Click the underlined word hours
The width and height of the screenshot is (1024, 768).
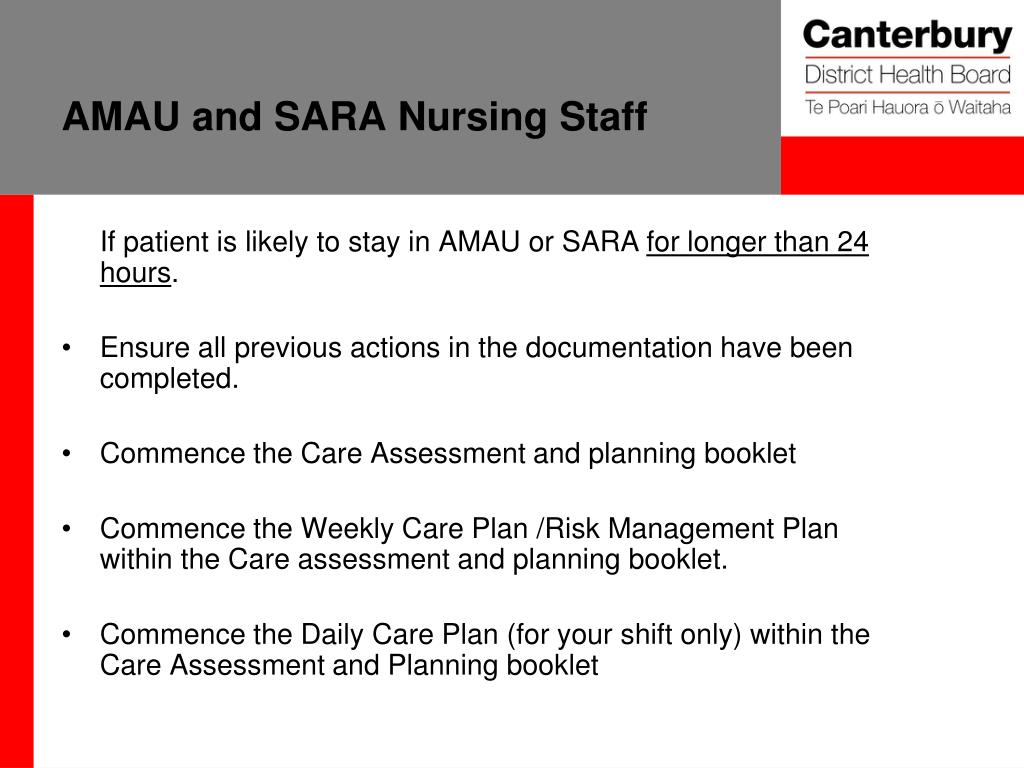click(x=135, y=272)
